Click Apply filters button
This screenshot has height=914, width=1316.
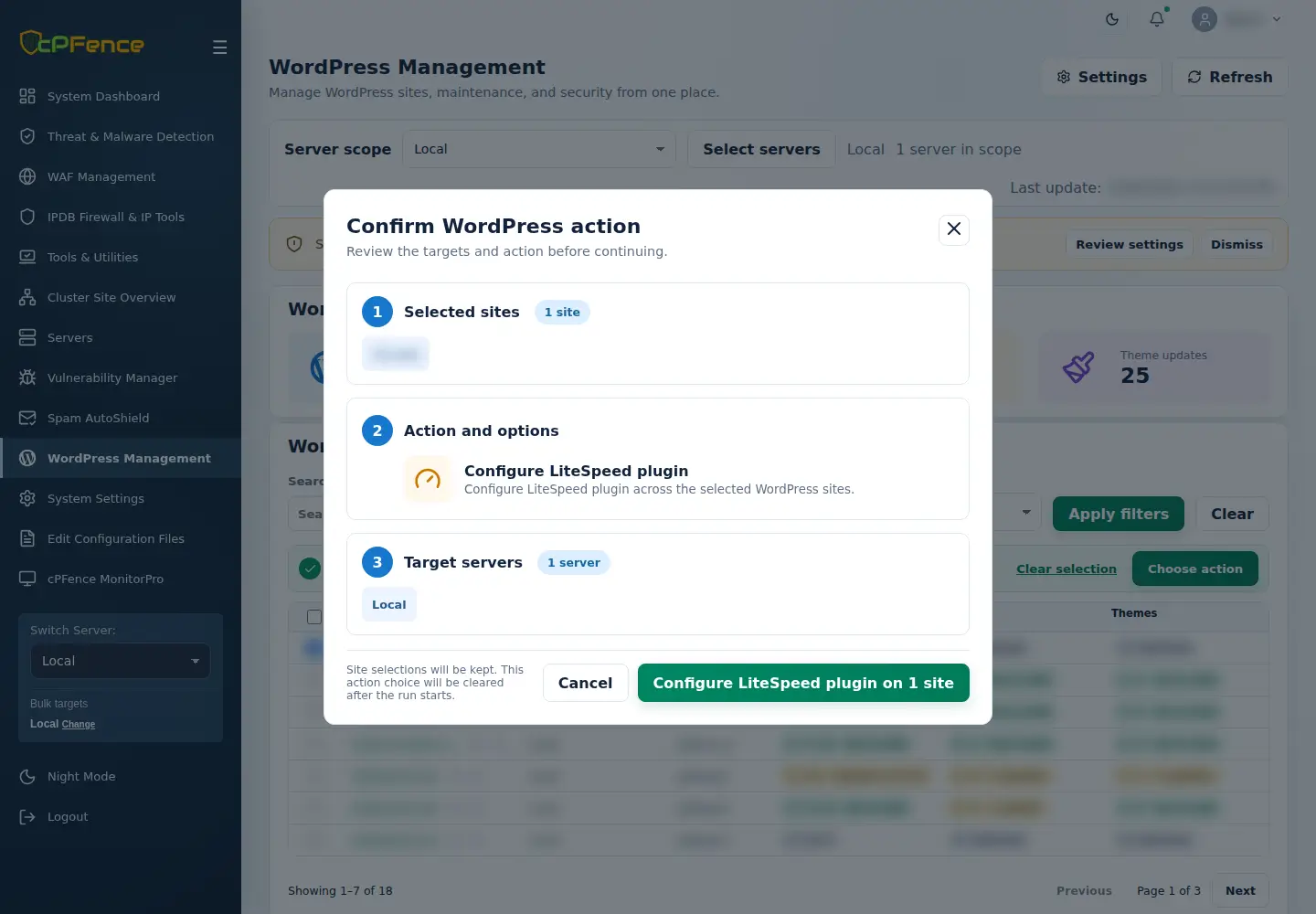click(1119, 514)
